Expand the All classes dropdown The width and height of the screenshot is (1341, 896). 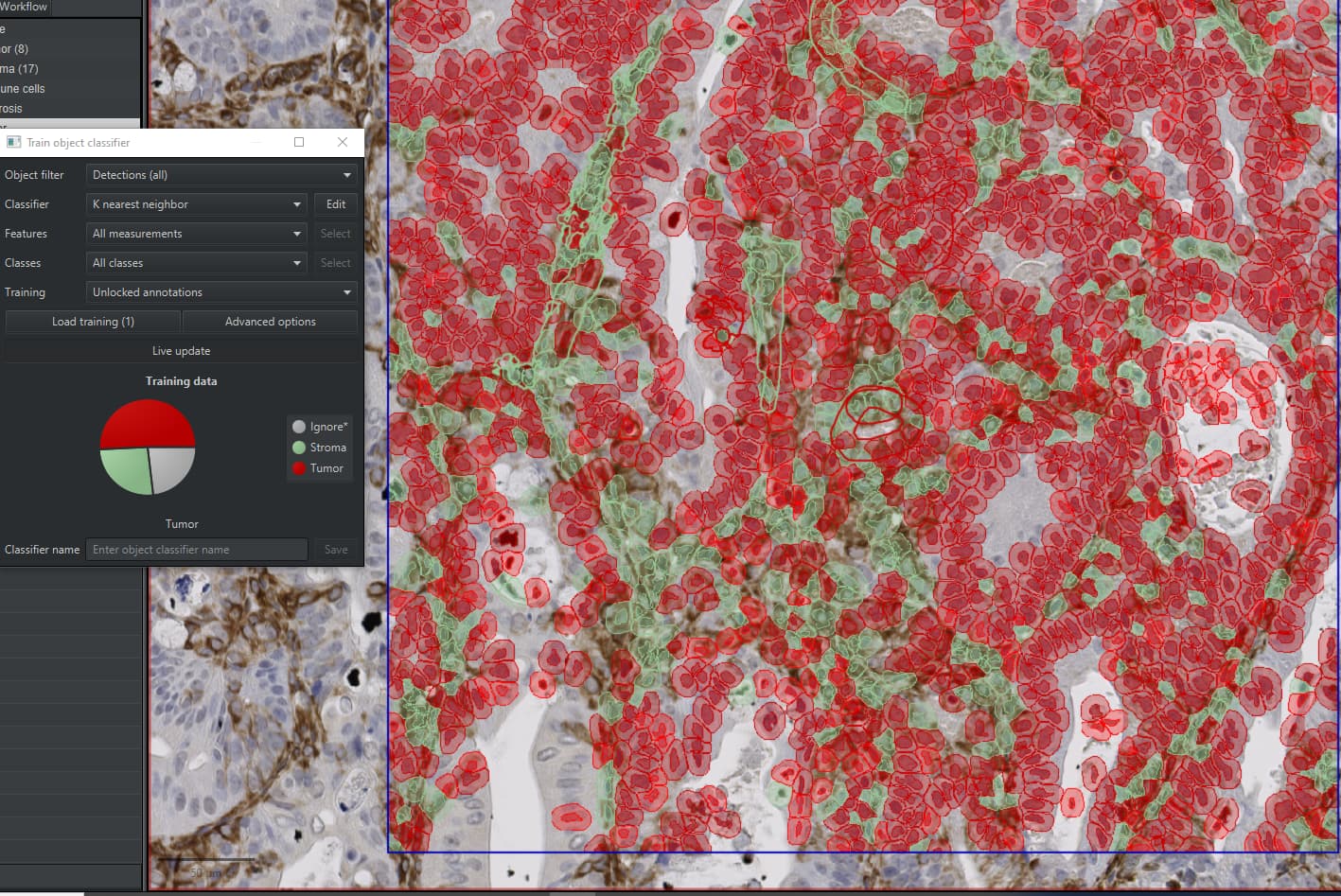pyautogui.click(x=197, y=263)
